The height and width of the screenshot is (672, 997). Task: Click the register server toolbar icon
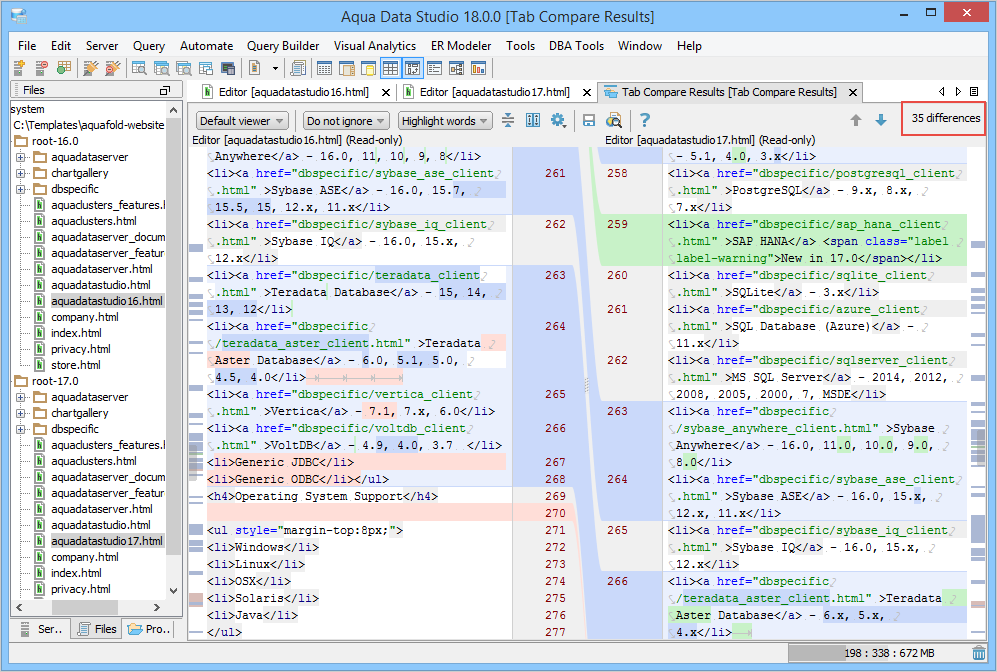pos(19,68)
